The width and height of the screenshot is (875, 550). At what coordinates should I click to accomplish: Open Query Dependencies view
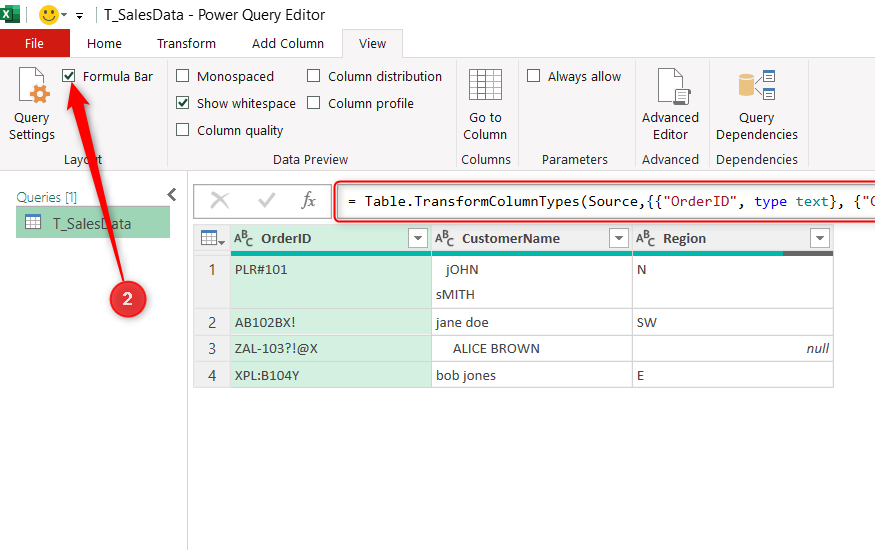(756, 85)
